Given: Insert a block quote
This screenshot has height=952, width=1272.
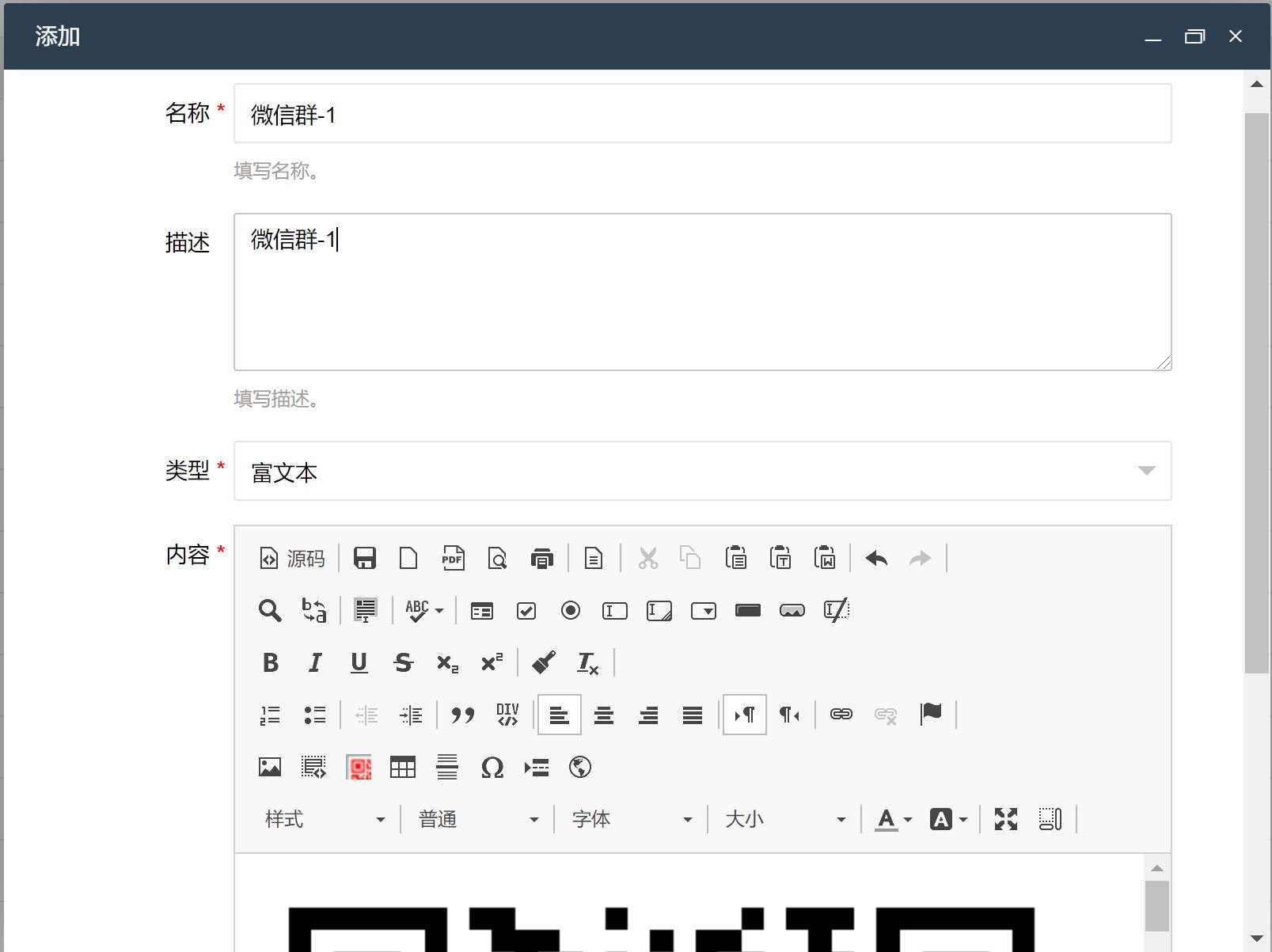Looking at the screenshot, I should 463,715.
